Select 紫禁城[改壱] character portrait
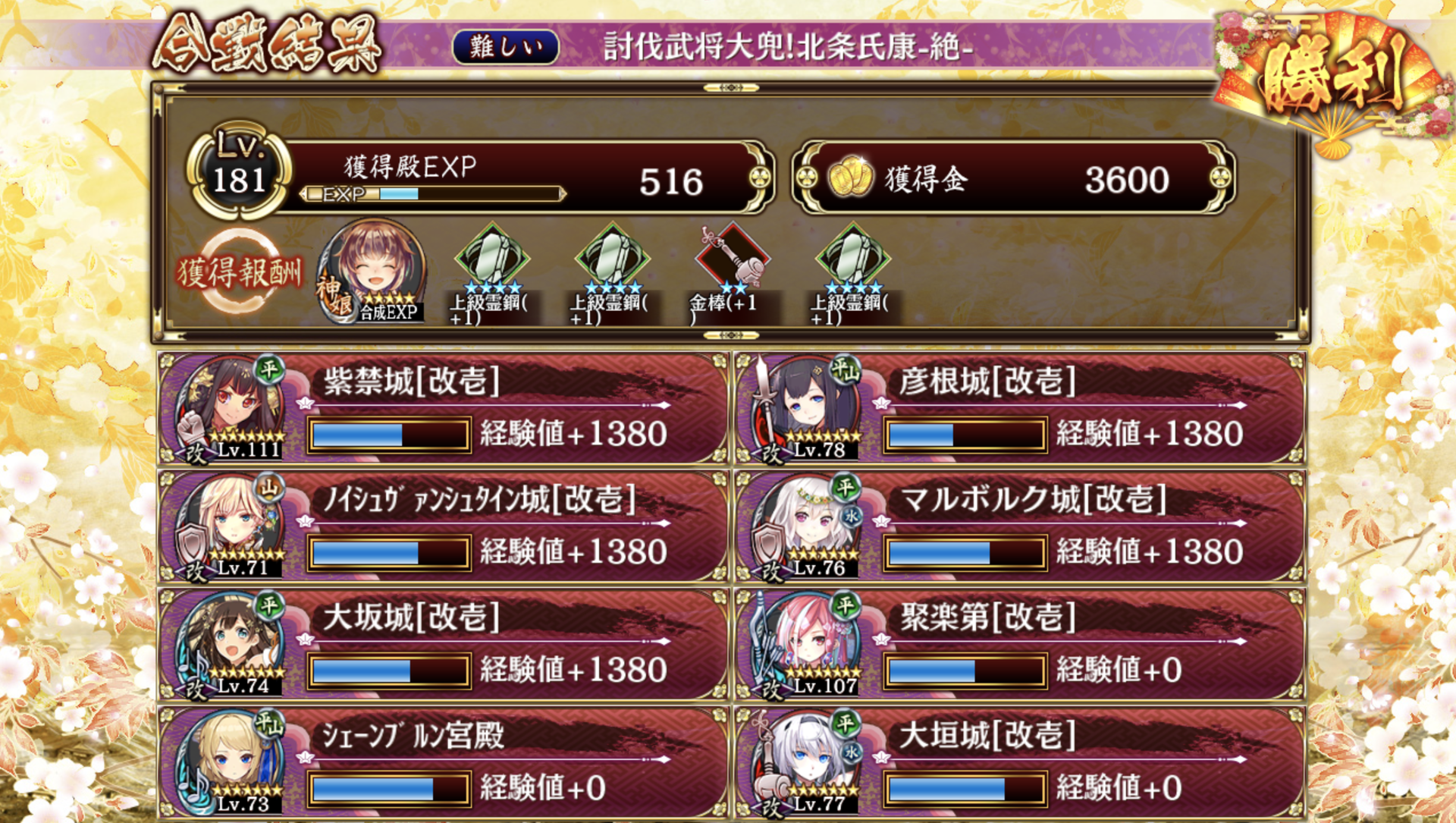 (228, 407)
